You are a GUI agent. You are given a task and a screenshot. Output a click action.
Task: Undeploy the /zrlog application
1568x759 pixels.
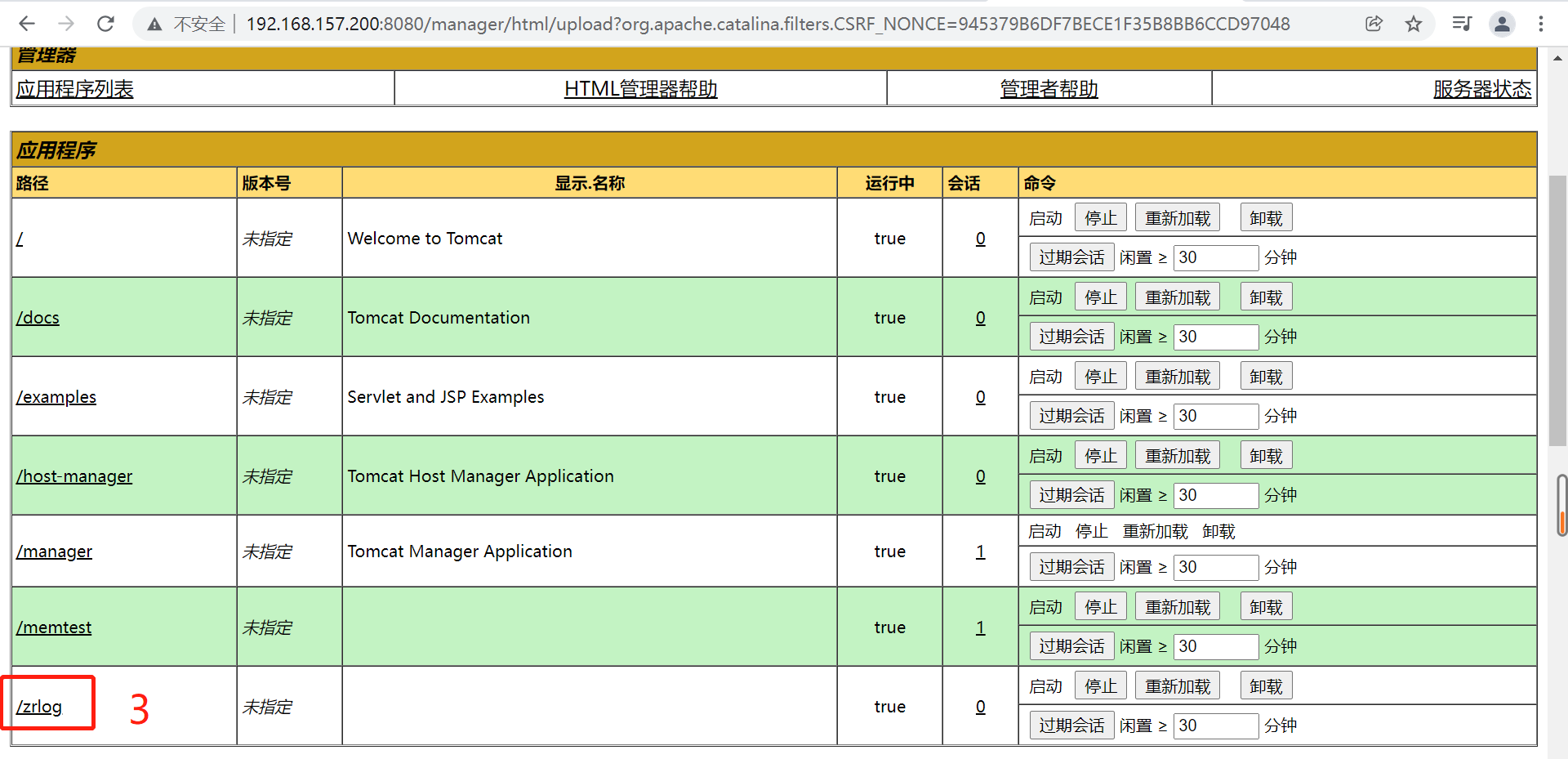[x=1266, y=685]
